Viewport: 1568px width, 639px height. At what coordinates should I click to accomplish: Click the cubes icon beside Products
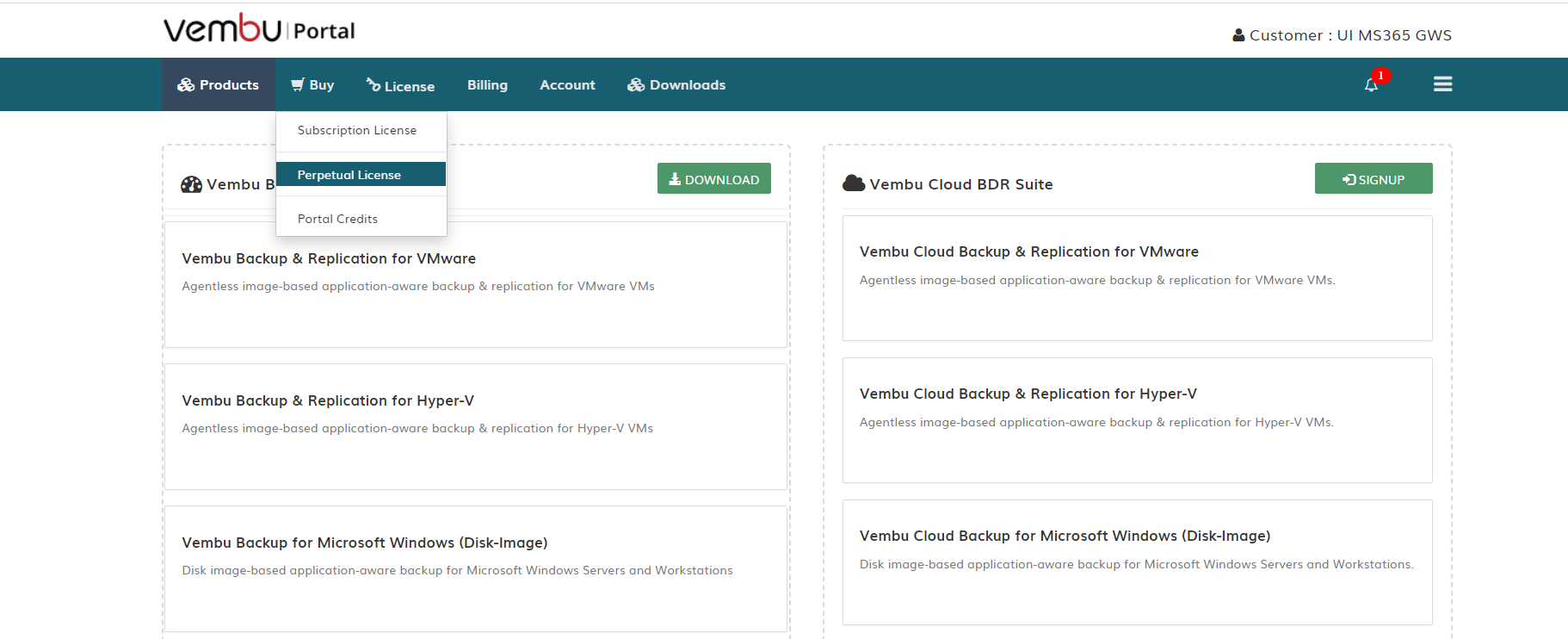click(x=186, y=84)
